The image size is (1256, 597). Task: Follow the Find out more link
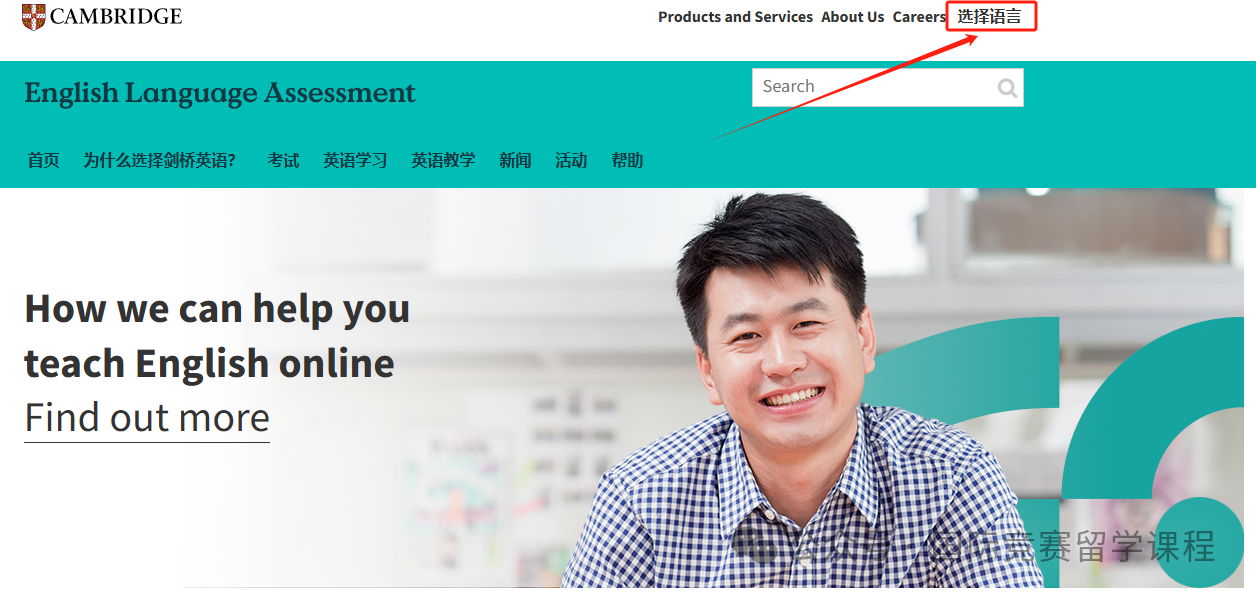pos(147,418)
